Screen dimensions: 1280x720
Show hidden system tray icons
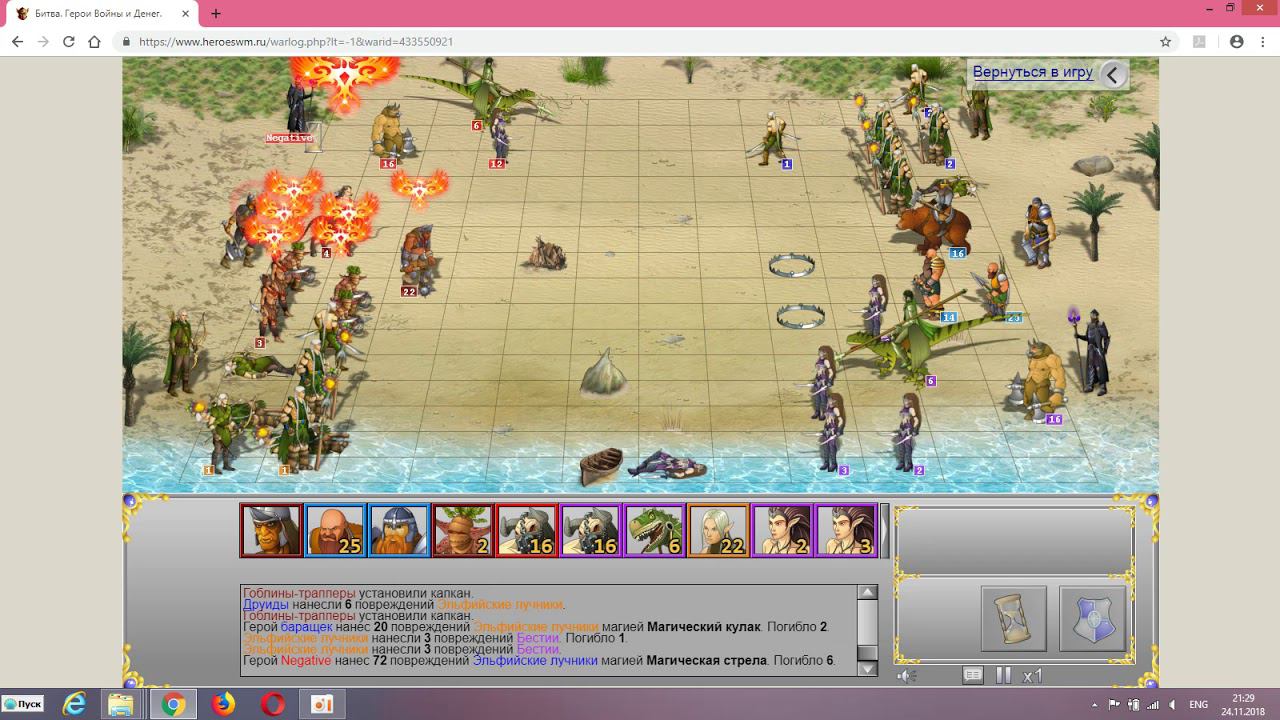(1093, 705)
